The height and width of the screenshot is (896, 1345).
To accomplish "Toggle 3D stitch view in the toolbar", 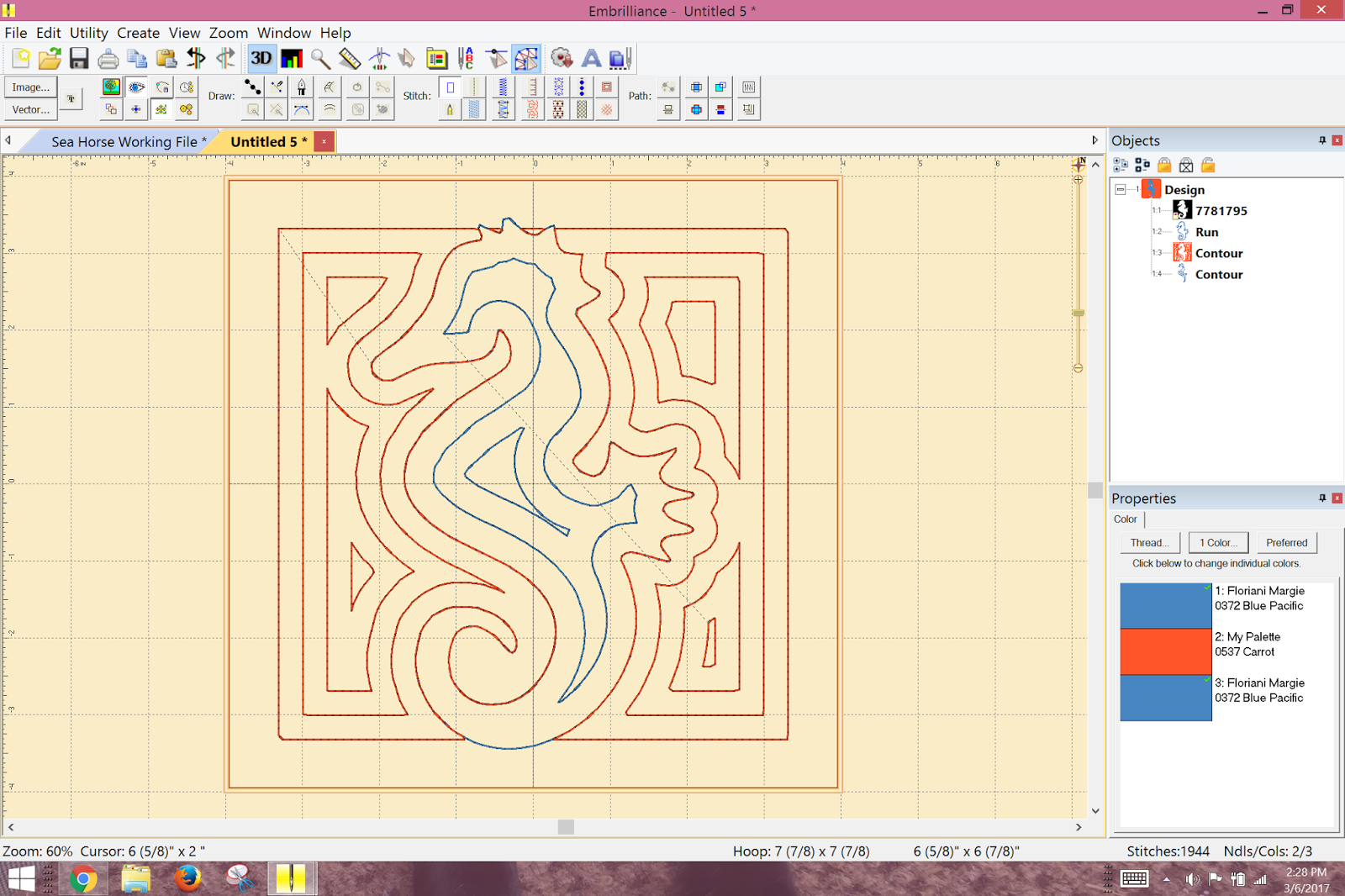I will click(x=261, y=58).
